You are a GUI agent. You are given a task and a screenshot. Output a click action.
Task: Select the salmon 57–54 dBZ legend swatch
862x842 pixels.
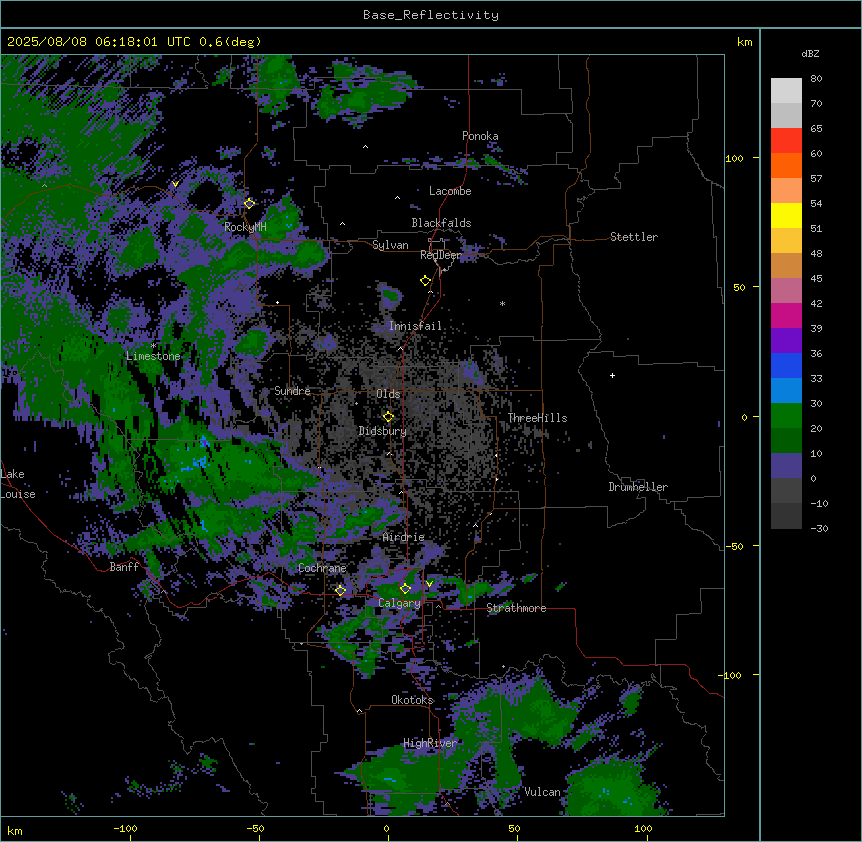point(786,191)
